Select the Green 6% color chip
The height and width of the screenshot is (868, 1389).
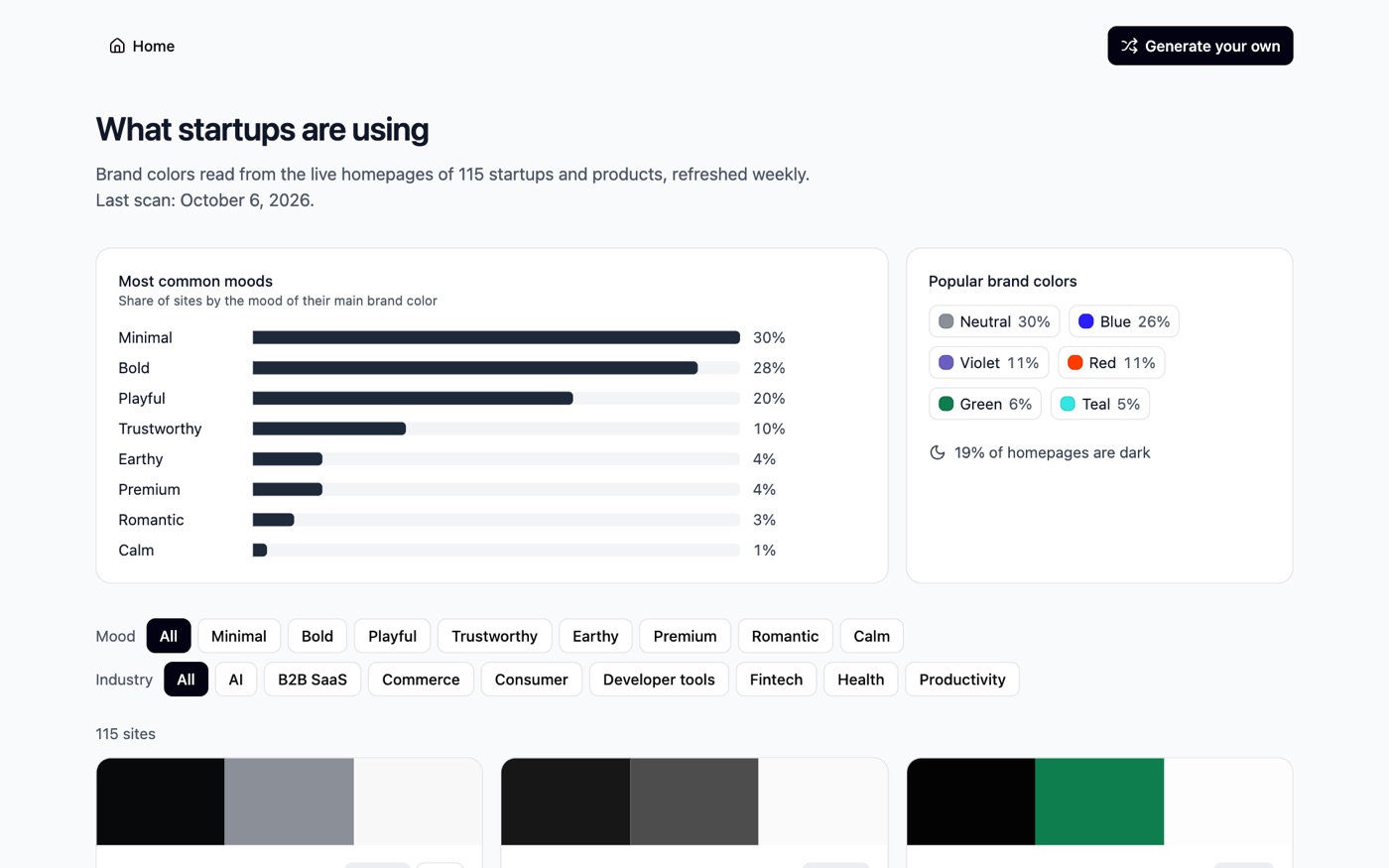(985, 404)
